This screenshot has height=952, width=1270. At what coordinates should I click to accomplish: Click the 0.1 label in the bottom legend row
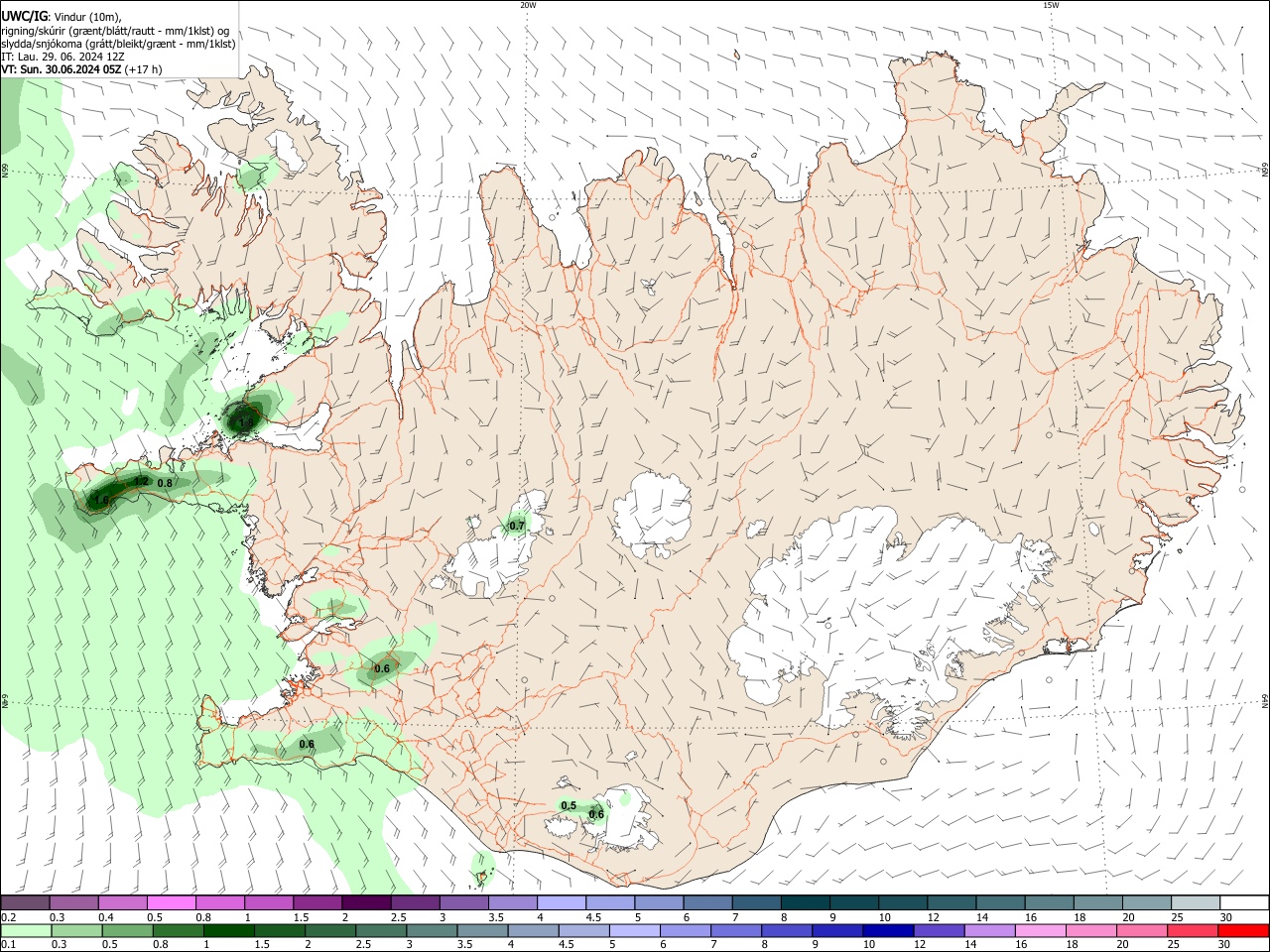pos(8,944)
